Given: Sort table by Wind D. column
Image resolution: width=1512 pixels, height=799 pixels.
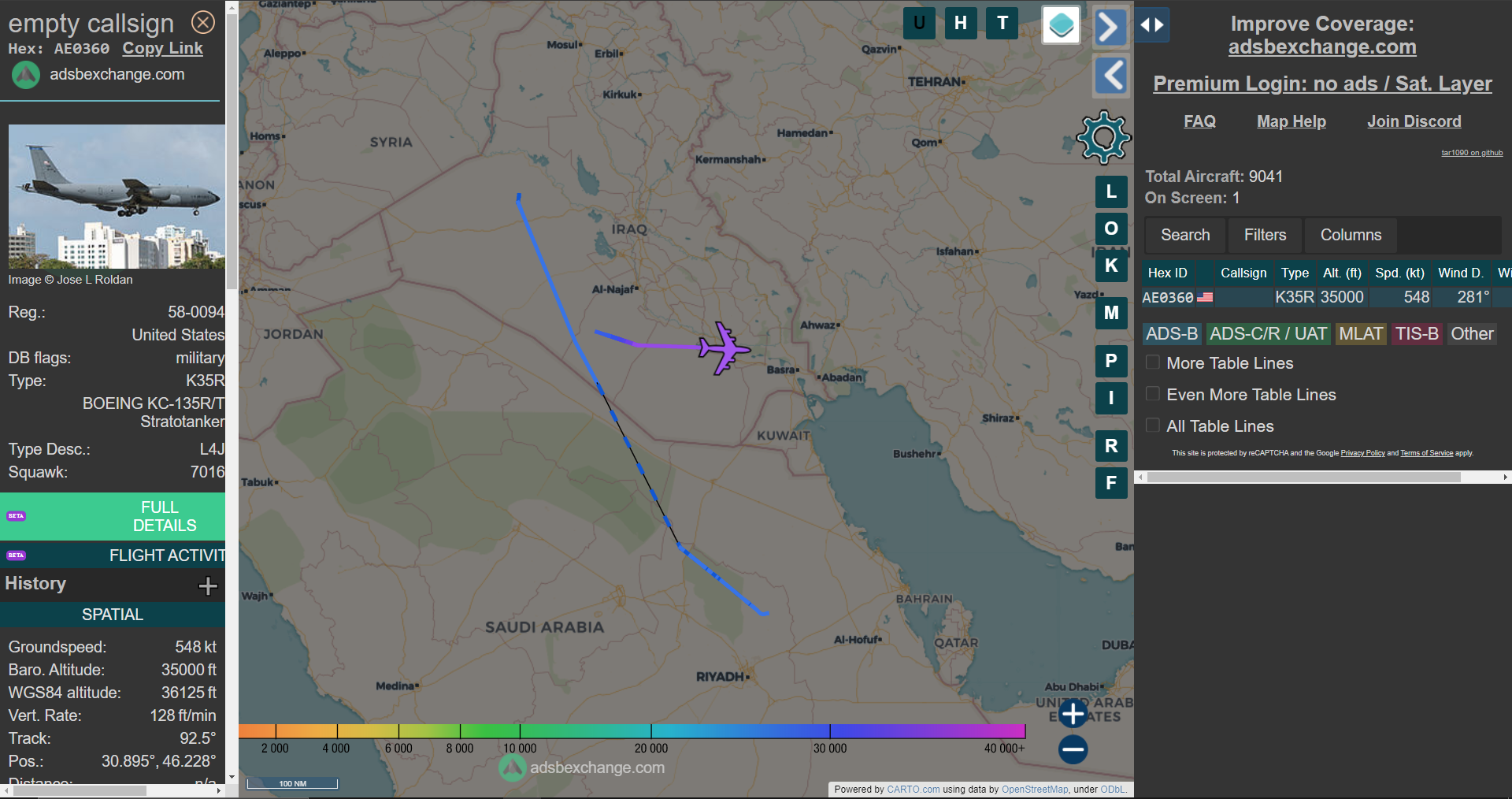Looking at the screenshot, I should [x=1461, y=273].
